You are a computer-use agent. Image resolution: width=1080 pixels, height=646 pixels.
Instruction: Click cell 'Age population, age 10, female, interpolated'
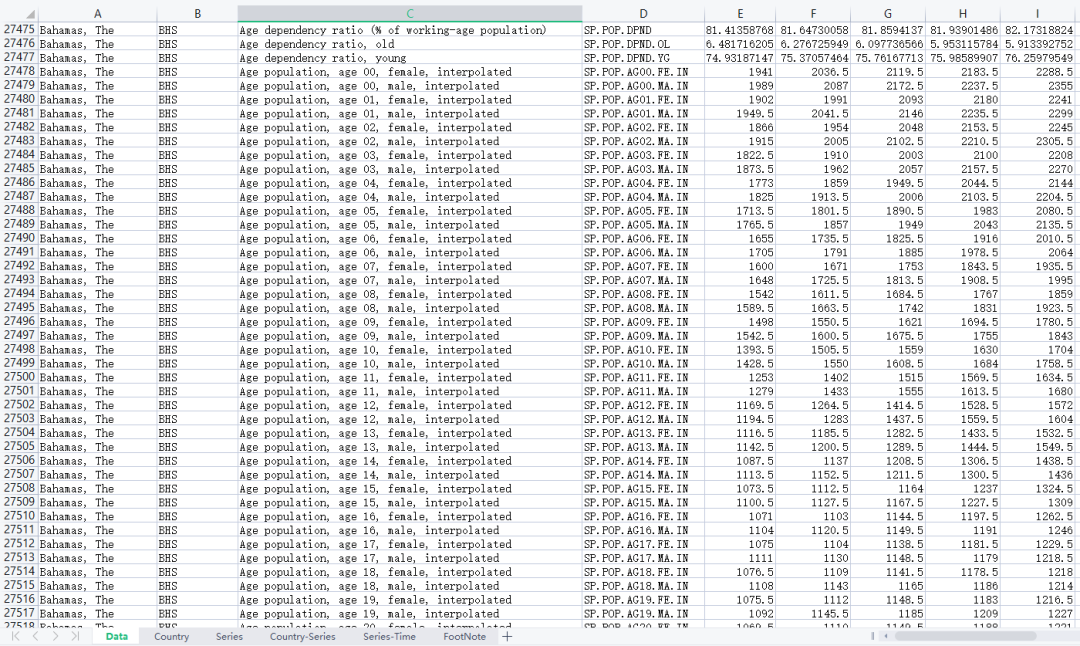410,349
